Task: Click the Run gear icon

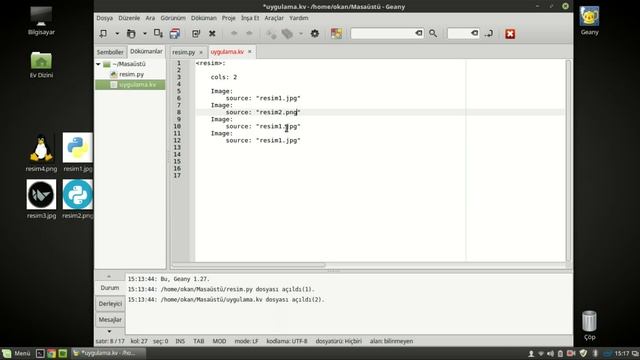Action: click(x=315, y=34)
